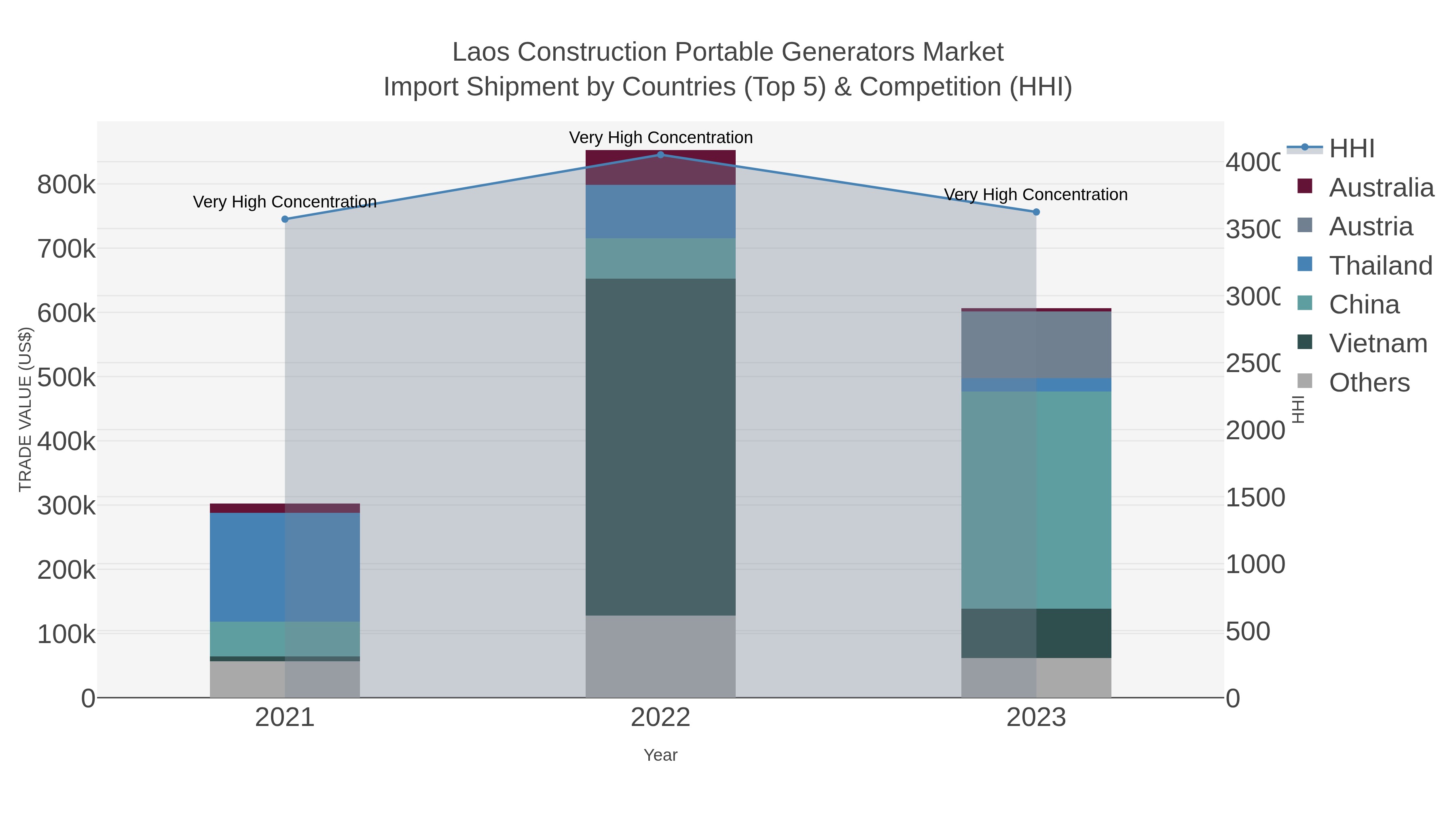1456x819 pixels.
Task: Click the Vietnam dark green legend swatch
Action: coord(1304,342)
